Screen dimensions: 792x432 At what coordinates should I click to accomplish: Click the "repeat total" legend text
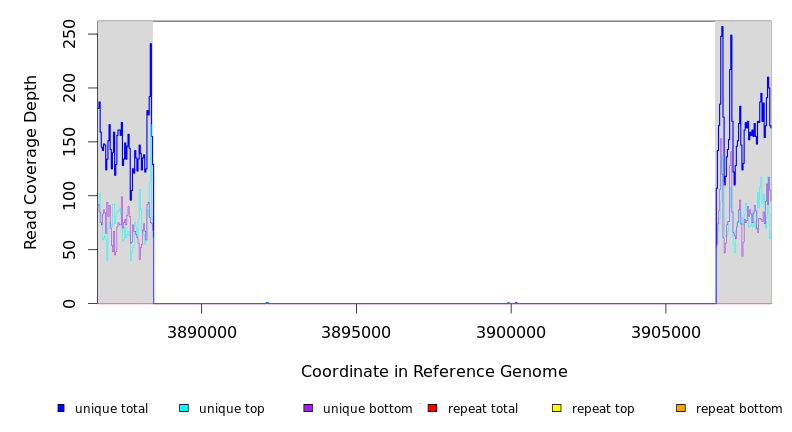(x=483, y=409)
